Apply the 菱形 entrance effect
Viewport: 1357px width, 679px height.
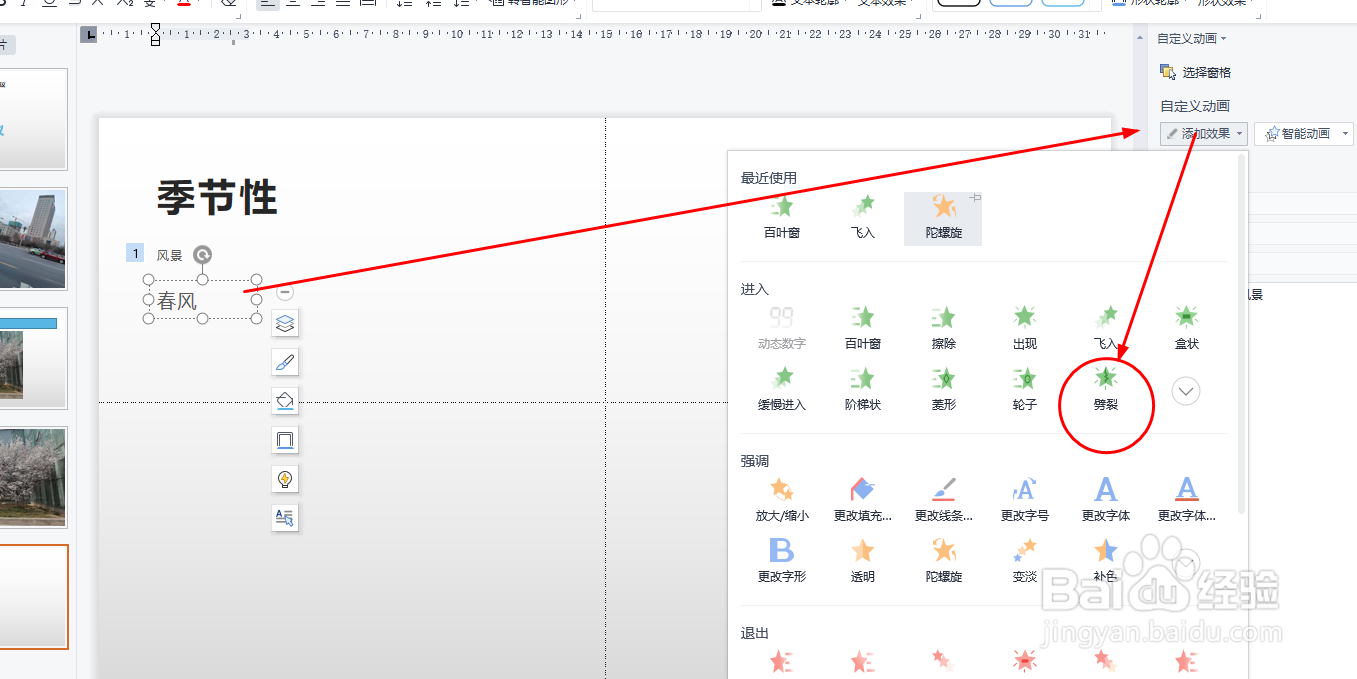coord(943,390)
